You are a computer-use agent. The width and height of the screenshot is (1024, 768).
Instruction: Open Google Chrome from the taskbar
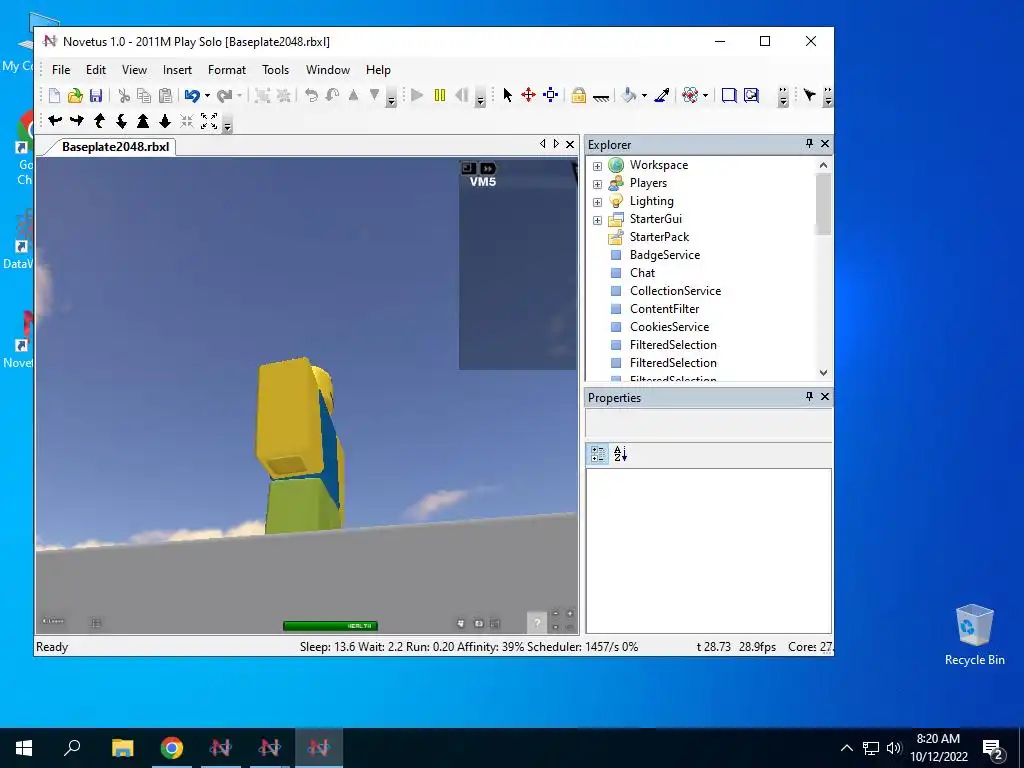click(x=172, y=747)
